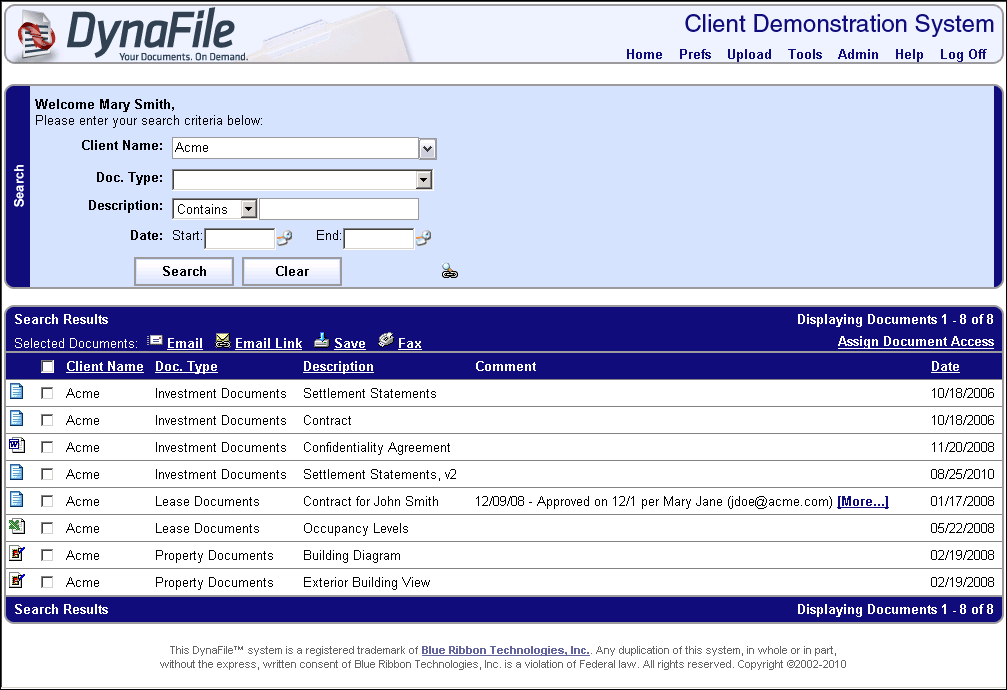This screenshot has width=1007, height=690.
Task: Check the Settlement Statements, v2 checkbox
Action: tap(47, 474)
